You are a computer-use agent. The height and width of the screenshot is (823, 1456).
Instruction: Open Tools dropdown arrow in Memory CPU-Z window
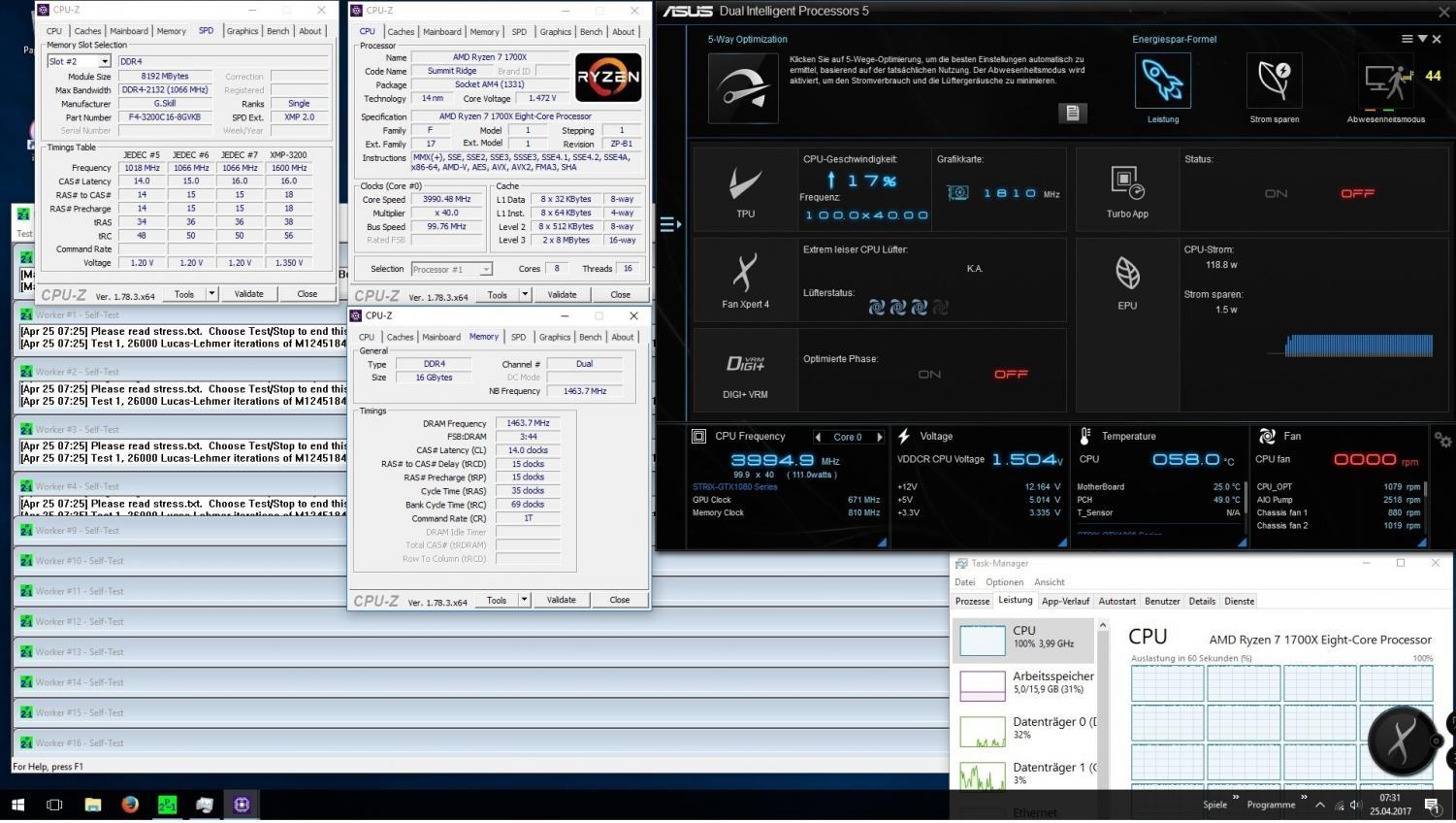pyautogui.click(x=524, y=600)
